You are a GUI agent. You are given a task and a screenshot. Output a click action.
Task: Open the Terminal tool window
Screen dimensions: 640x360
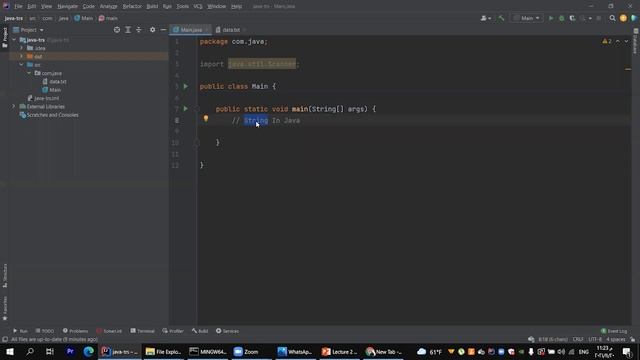tap(142, 331)
